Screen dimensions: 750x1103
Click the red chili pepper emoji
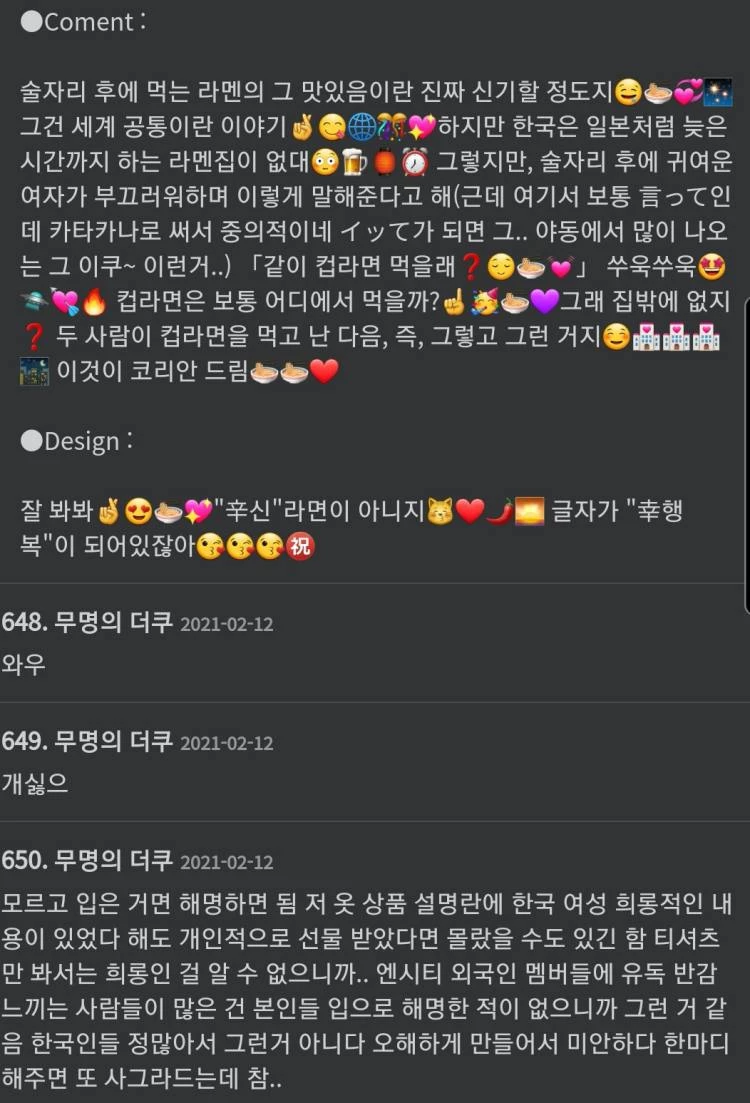point(500,511)
